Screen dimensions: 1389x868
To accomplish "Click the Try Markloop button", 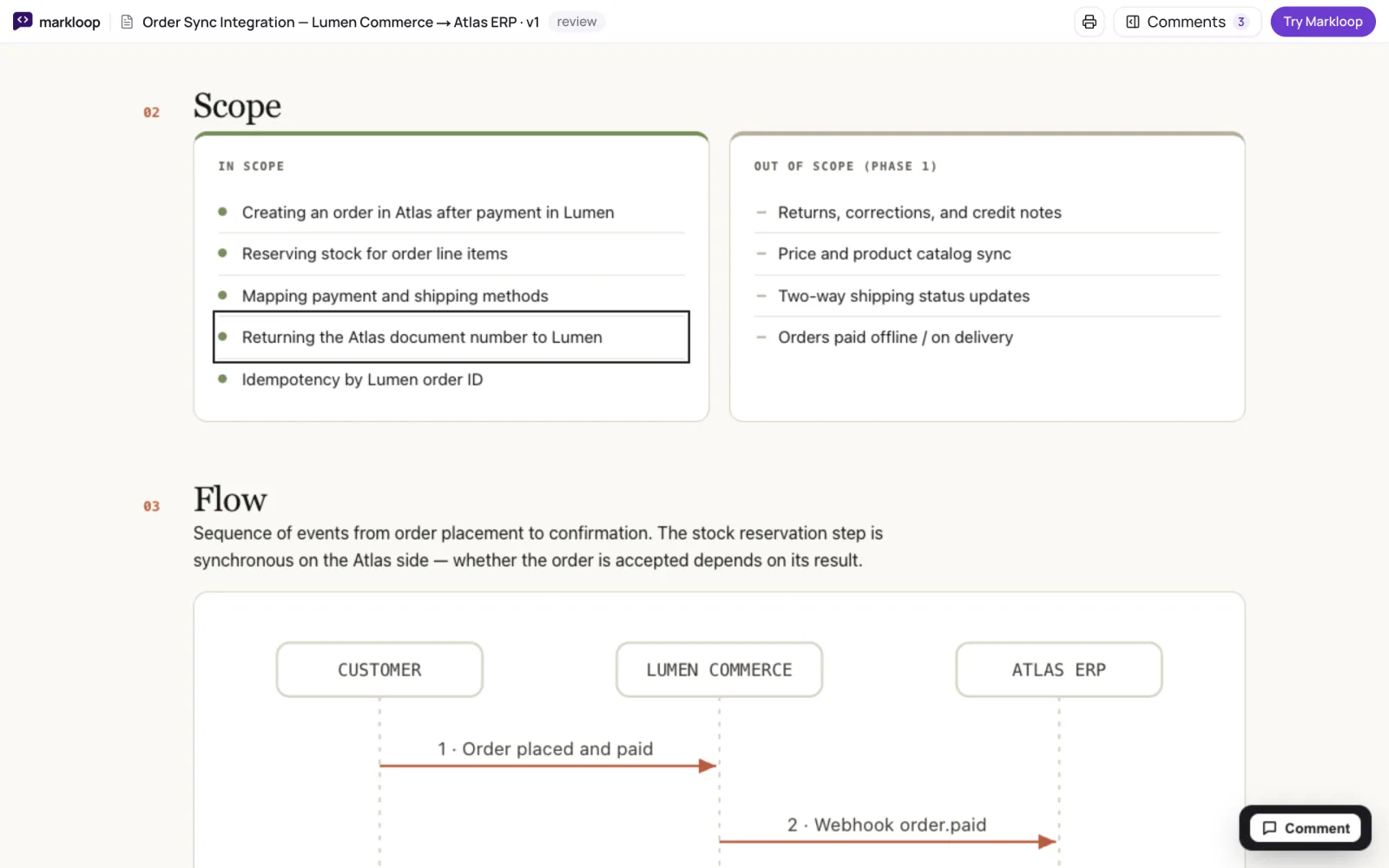I will [x=1322, y=22].
